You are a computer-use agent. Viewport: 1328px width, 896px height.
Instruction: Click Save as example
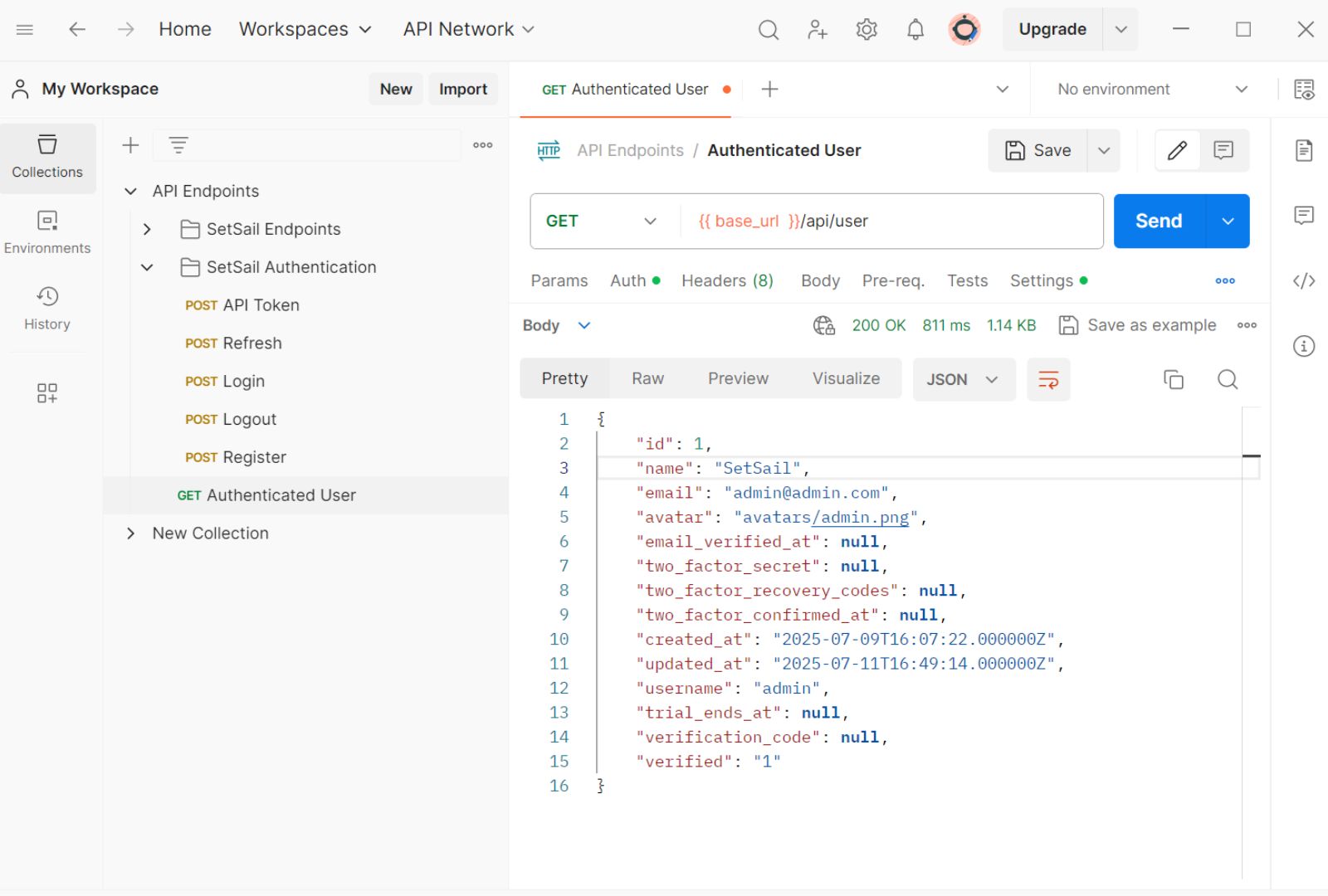click(1137, 325)
